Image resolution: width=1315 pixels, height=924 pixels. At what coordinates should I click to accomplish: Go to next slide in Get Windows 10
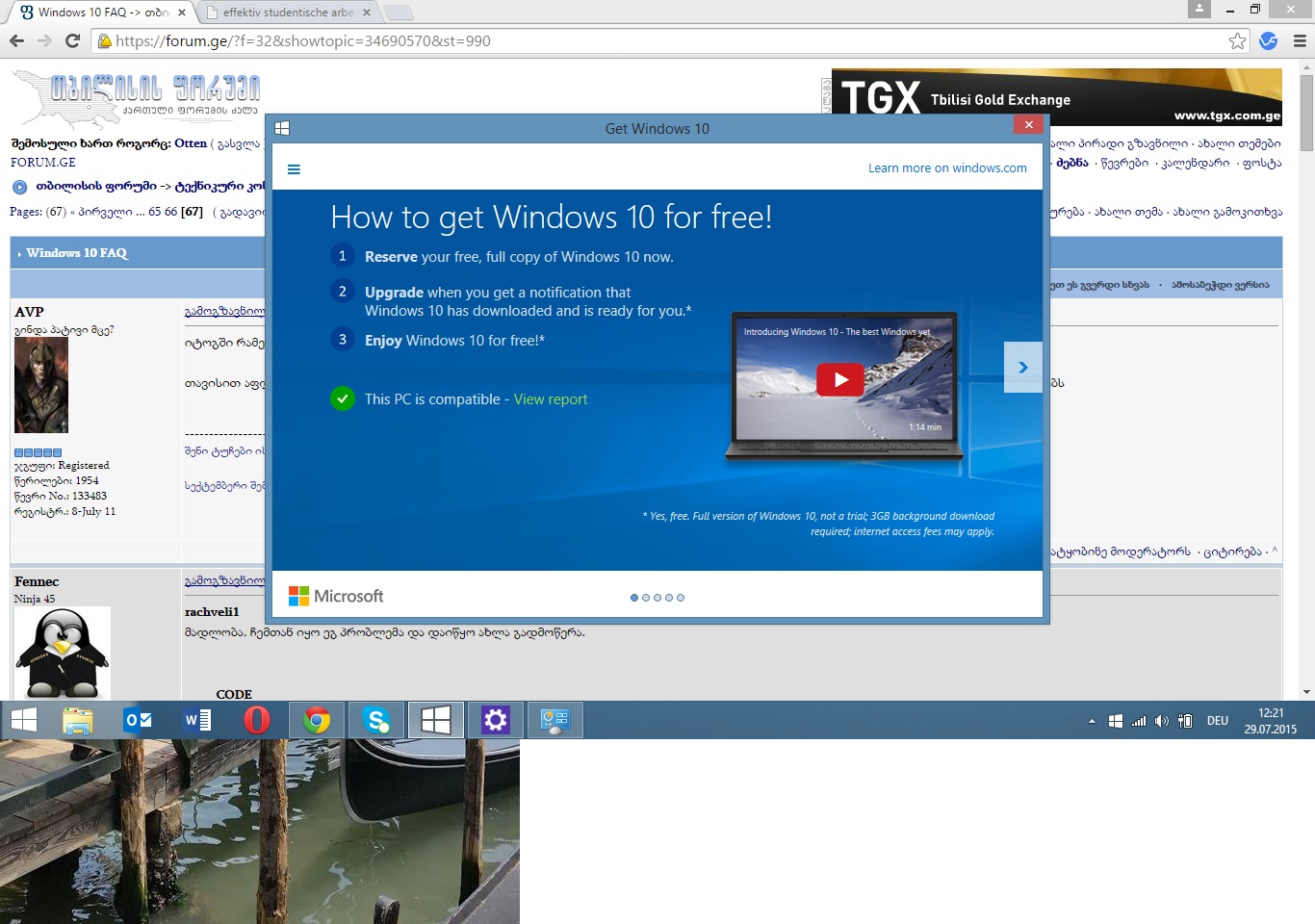1022,367
